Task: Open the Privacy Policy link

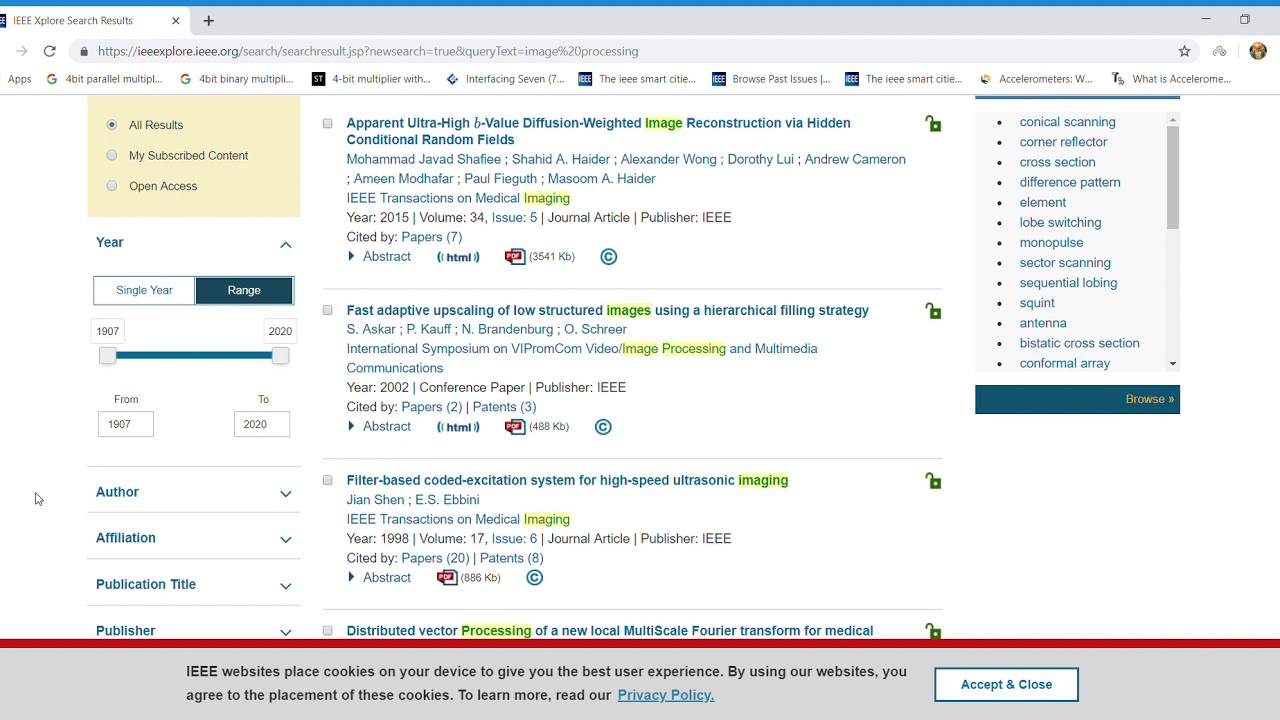Action: click(x=666, y=695)
